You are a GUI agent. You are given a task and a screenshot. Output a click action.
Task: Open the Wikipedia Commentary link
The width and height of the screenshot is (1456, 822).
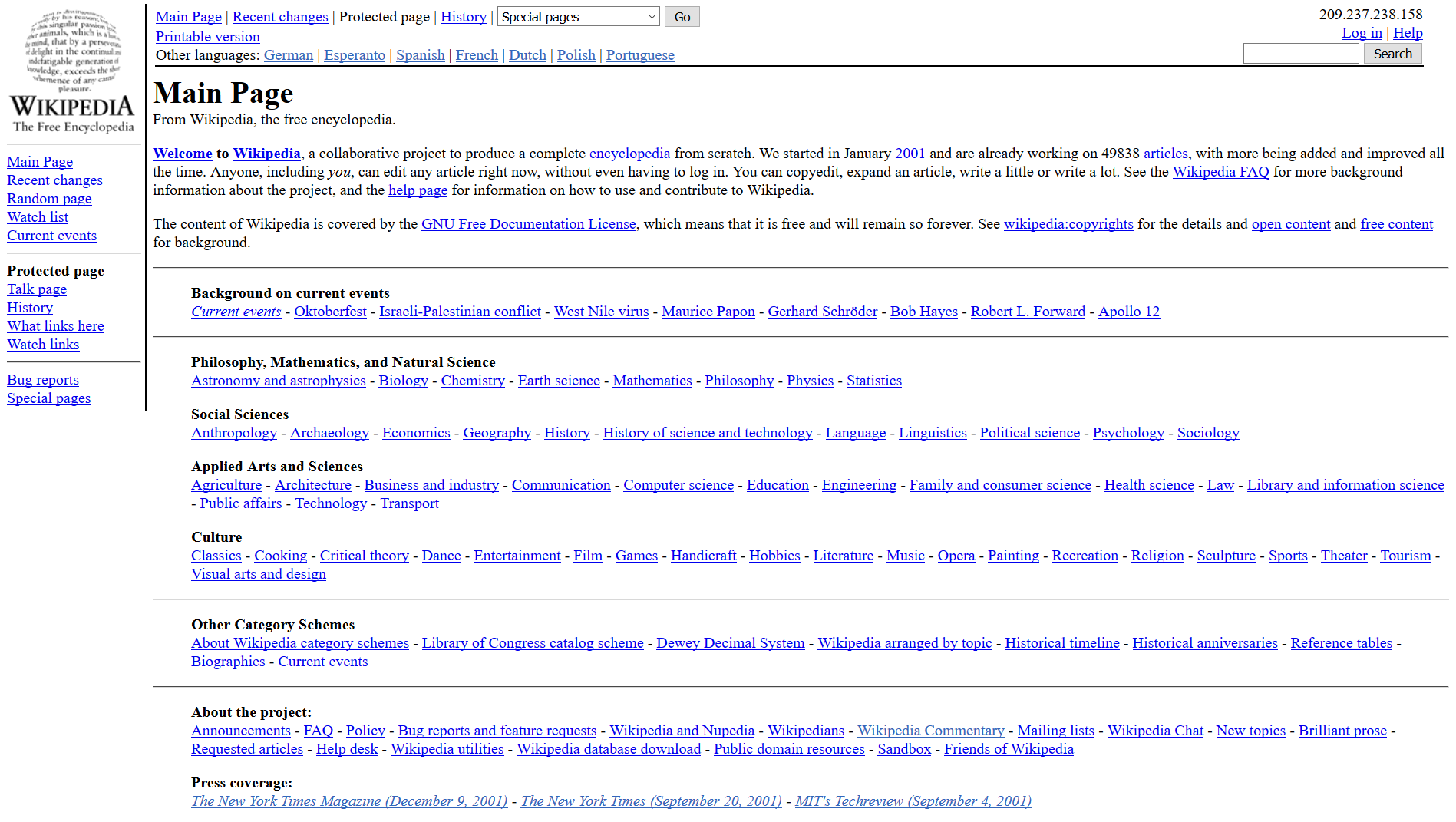click(x=931, y=731)
